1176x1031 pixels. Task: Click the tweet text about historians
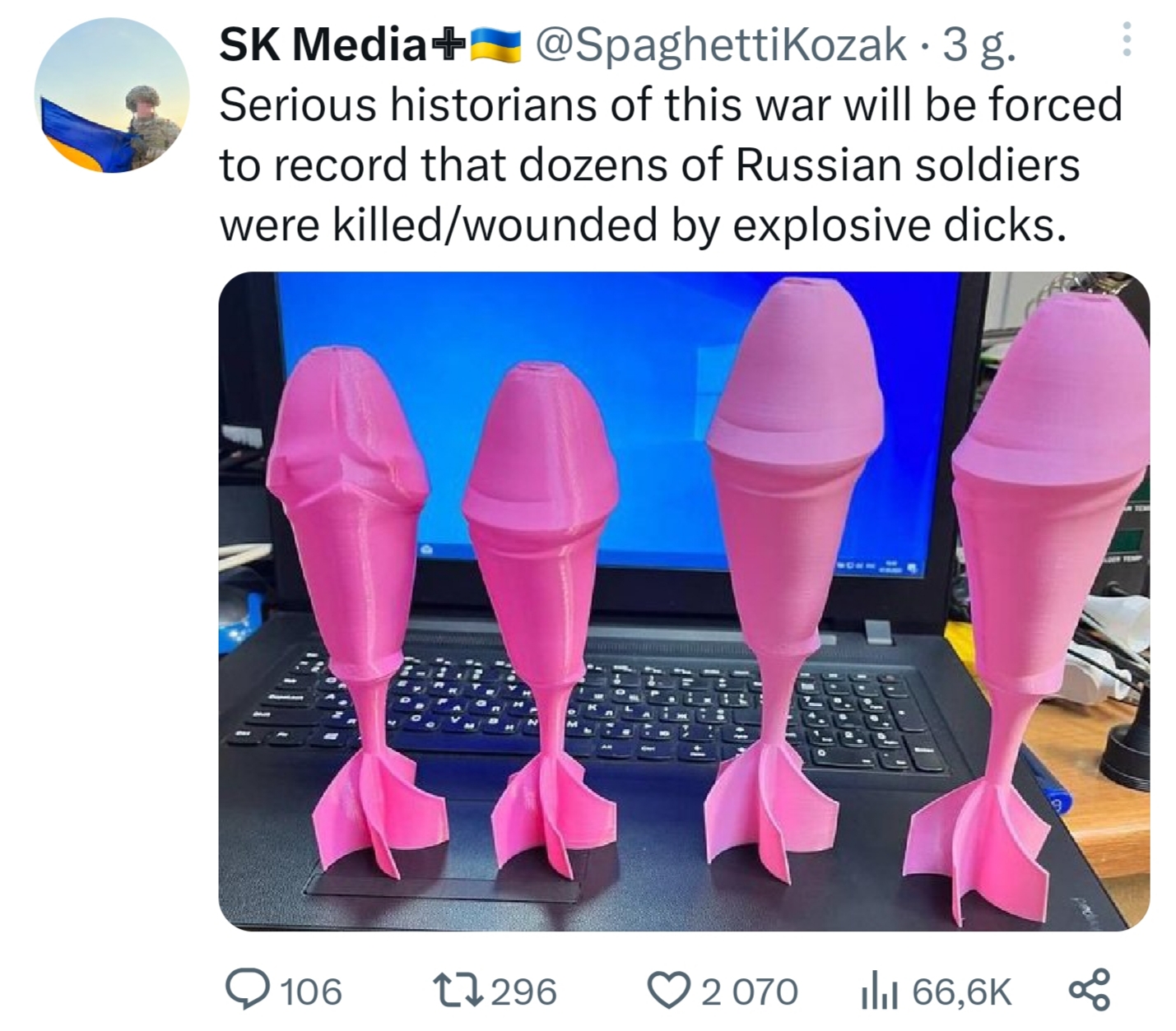pos(671,165)
